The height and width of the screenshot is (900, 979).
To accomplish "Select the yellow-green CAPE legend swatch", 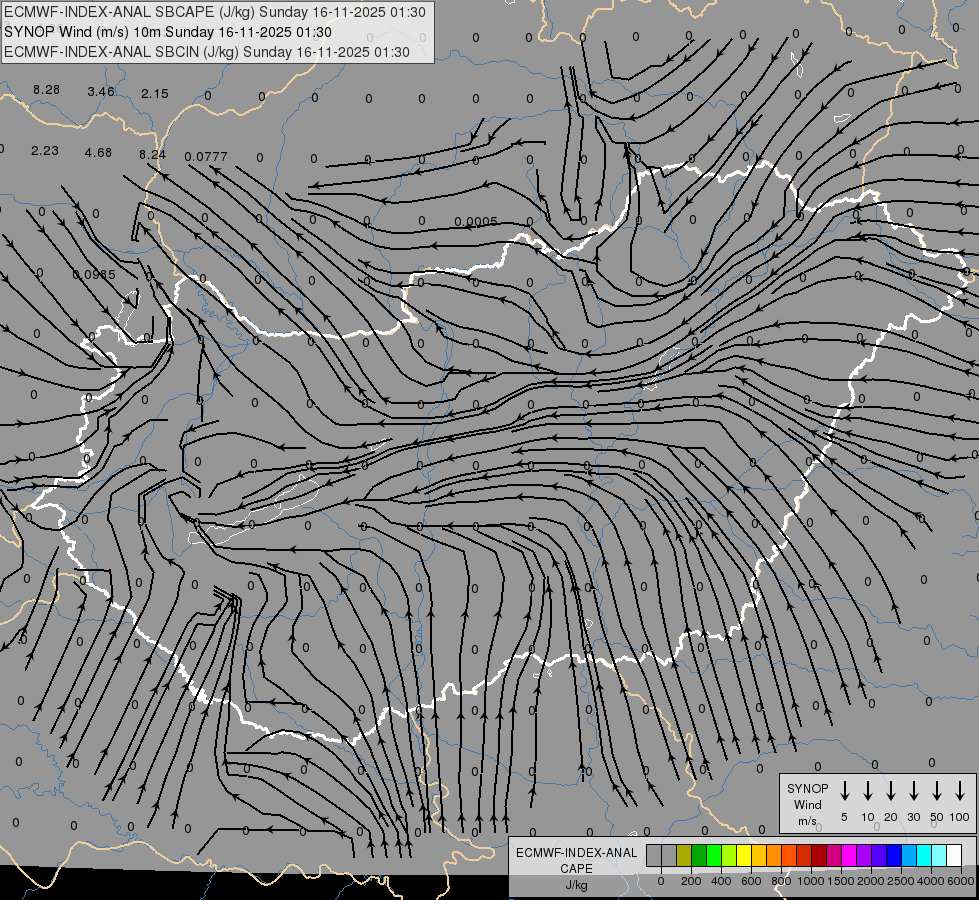I will point(729,855).
